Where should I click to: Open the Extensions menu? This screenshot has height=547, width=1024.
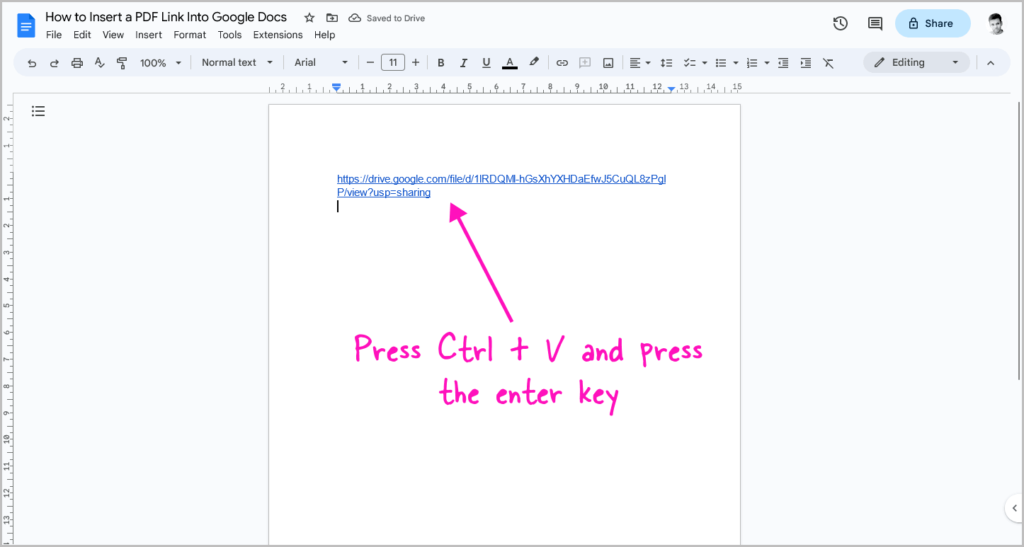pos(278,35)
